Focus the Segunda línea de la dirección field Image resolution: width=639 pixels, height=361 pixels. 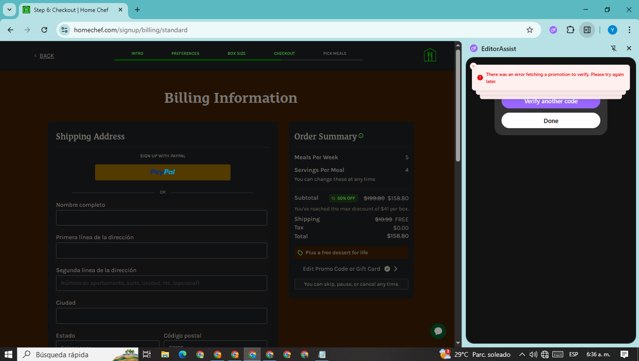(162, 283)
